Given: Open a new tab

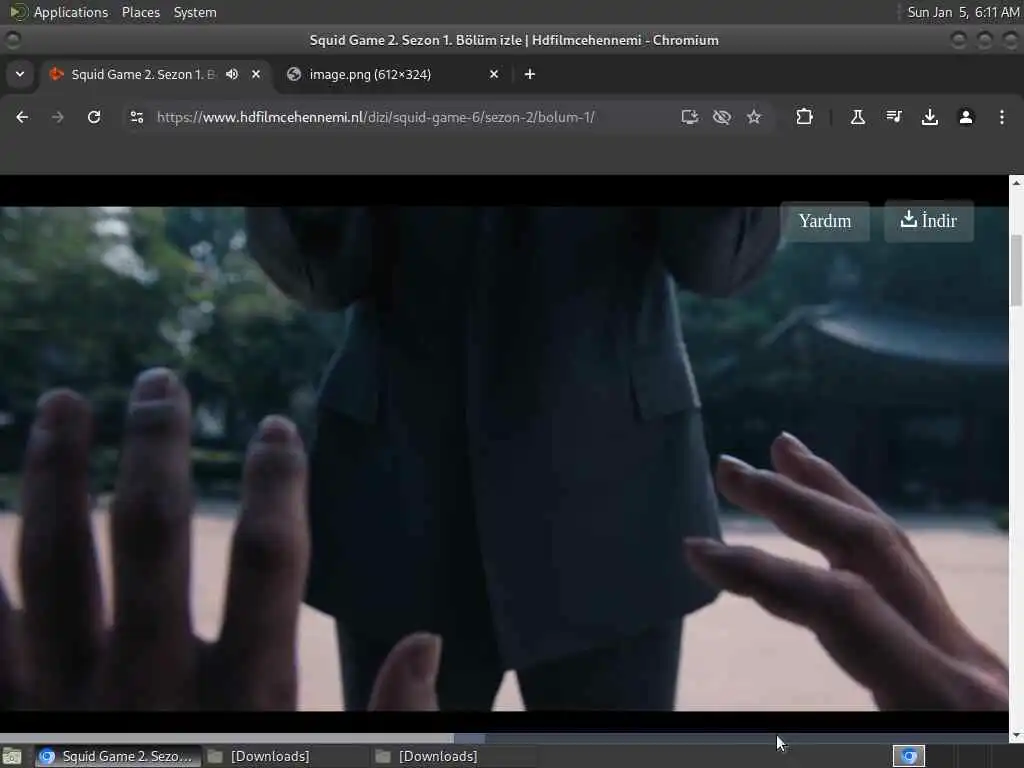Looking at the screenshot, I should pos(530,74).
